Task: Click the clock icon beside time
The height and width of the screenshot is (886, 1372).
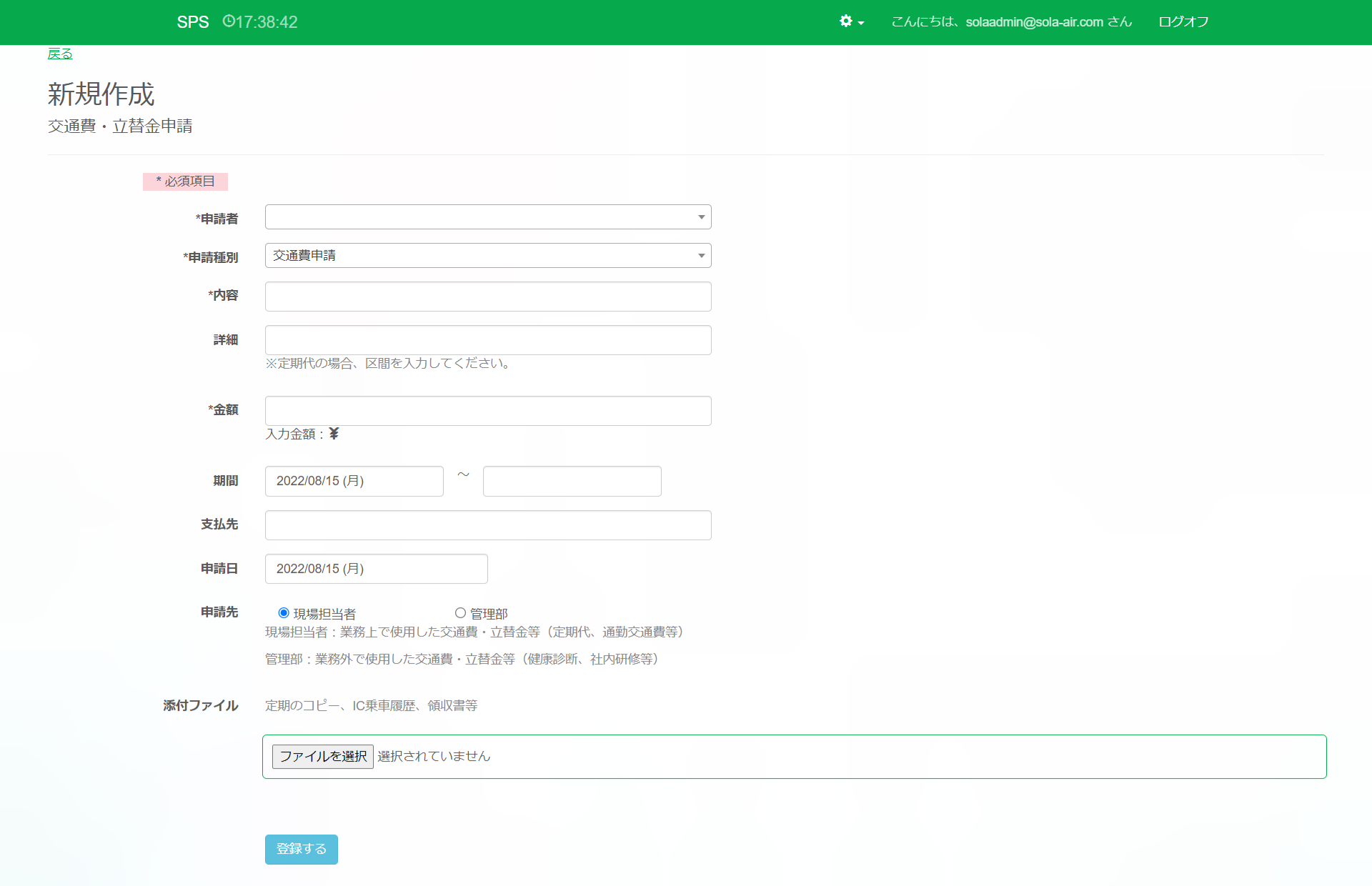Action: 229,21
